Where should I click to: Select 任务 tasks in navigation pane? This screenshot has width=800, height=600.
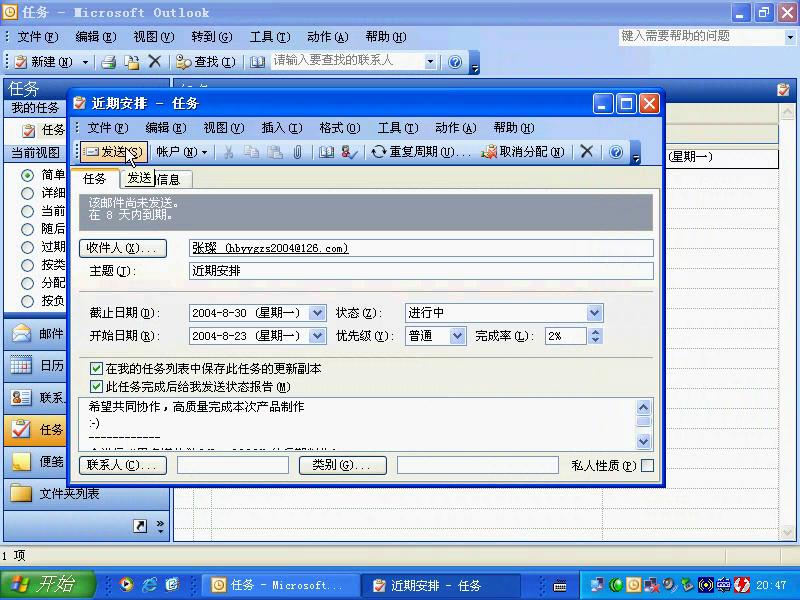tap(36, 430)
